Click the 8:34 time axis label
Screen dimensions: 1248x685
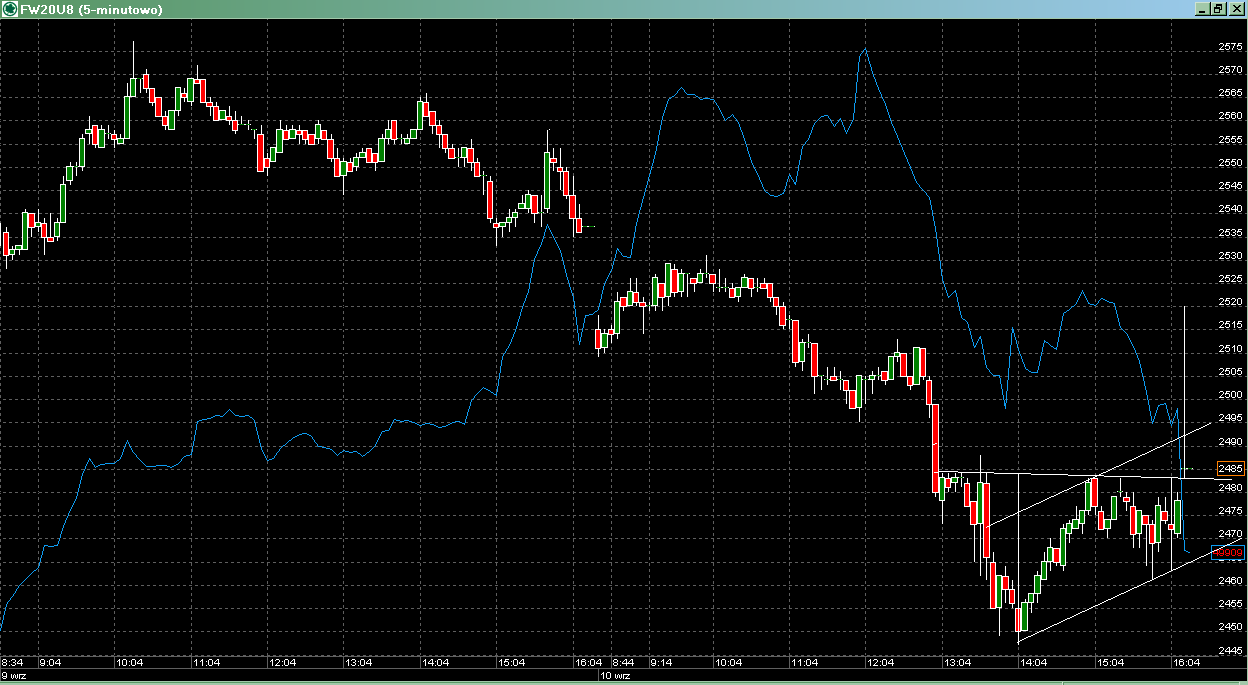click(13, 663)
